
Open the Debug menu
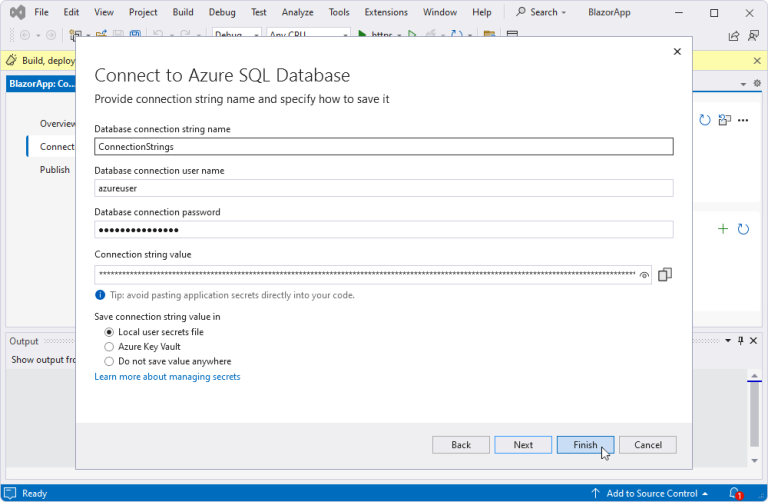[222, 12]
